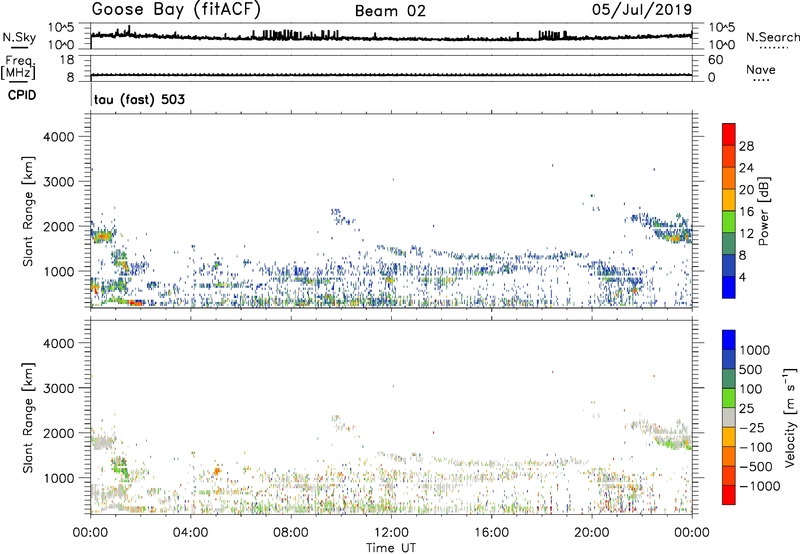Click the date '05/Jul/2019'
Screen dimensions: 800x554
point(642,10)
